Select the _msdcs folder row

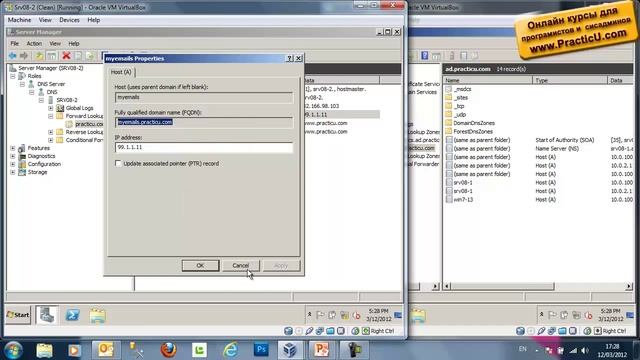[459, 89]
